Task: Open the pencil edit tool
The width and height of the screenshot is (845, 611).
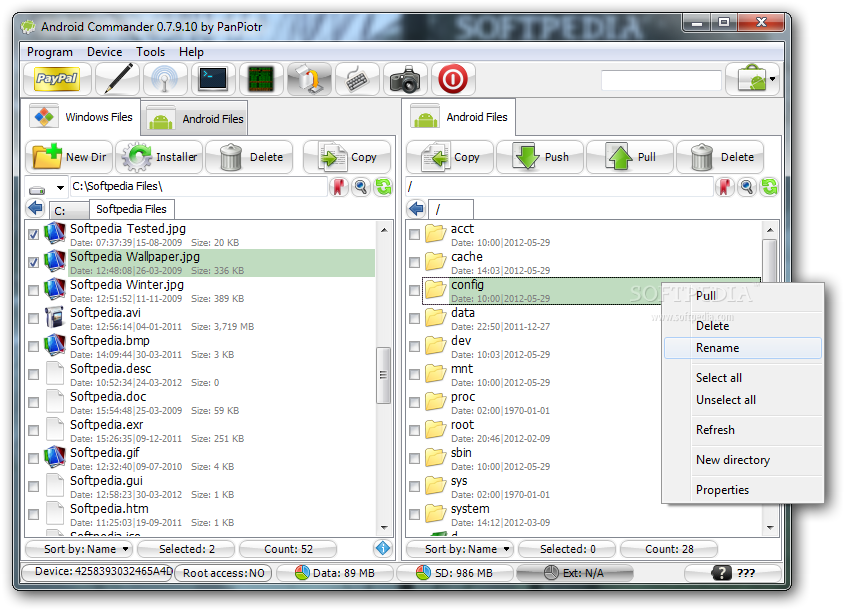Action: 117,79
